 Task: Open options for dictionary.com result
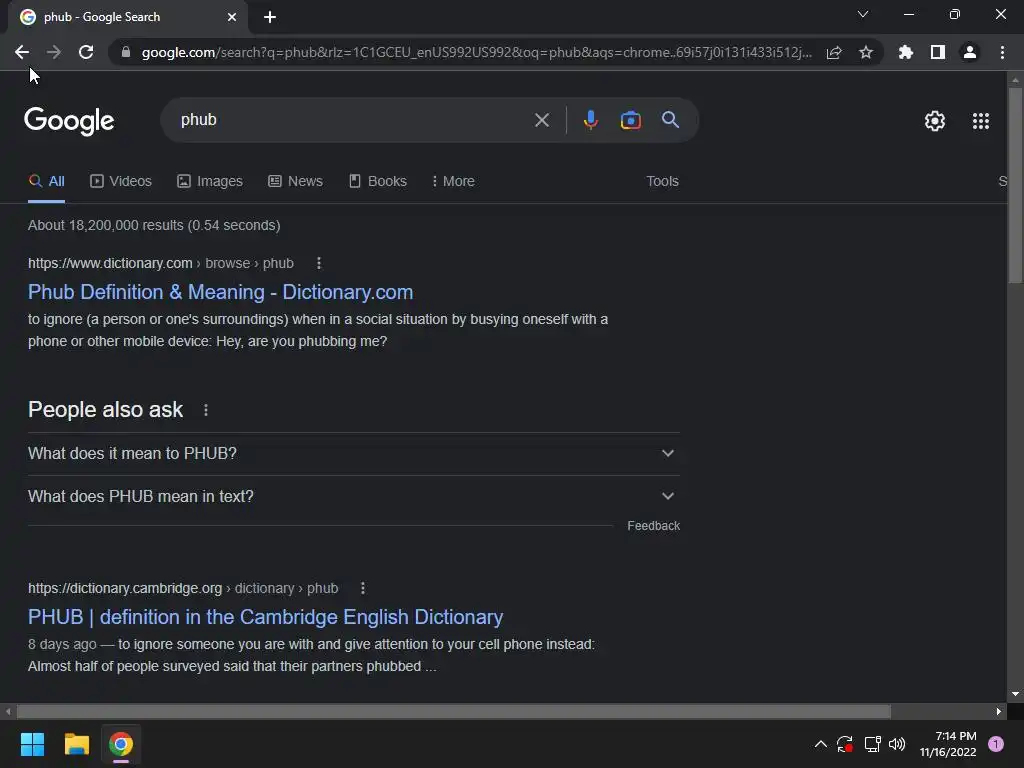(319, 263)
